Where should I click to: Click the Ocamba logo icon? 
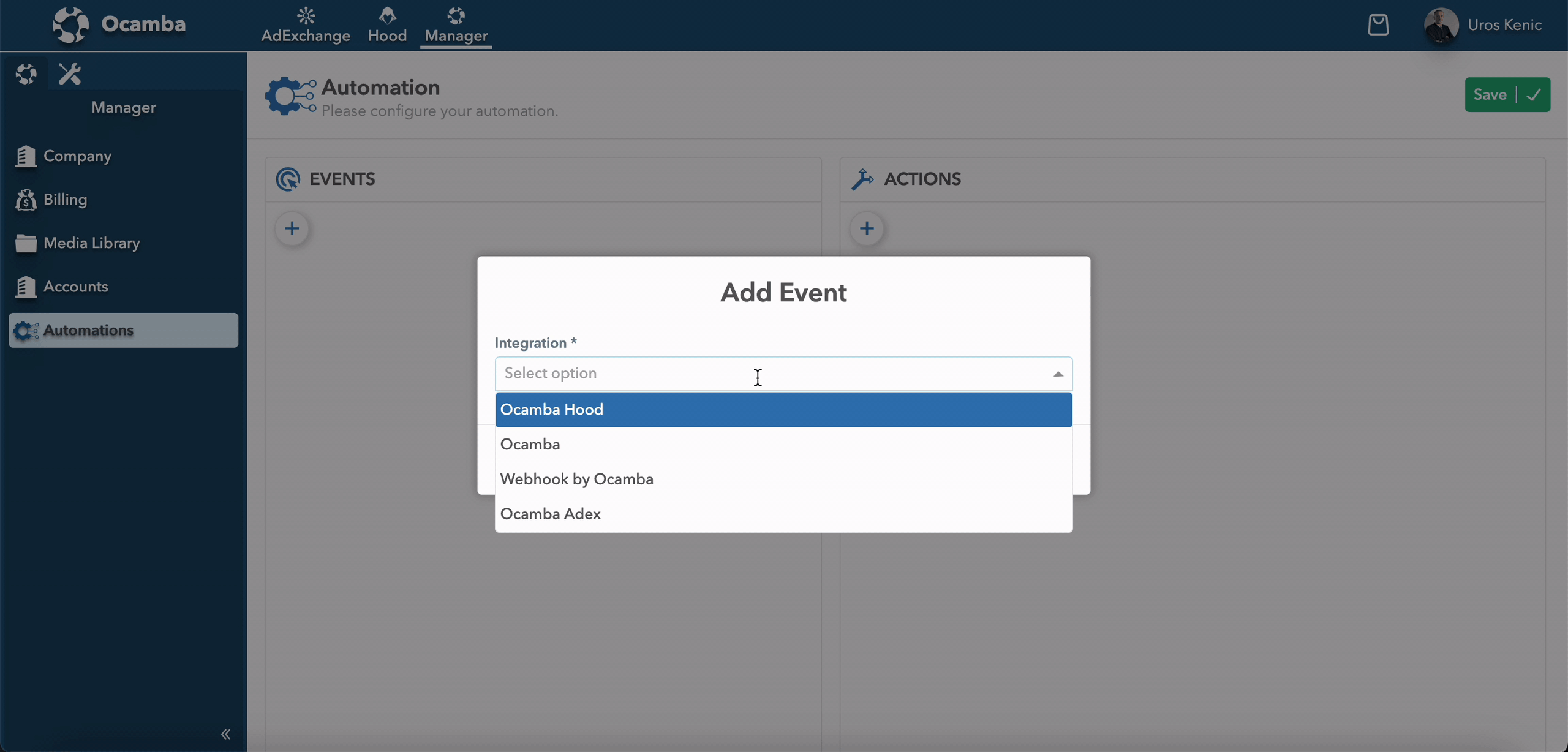pyautogui.click(x=70, y=24)
